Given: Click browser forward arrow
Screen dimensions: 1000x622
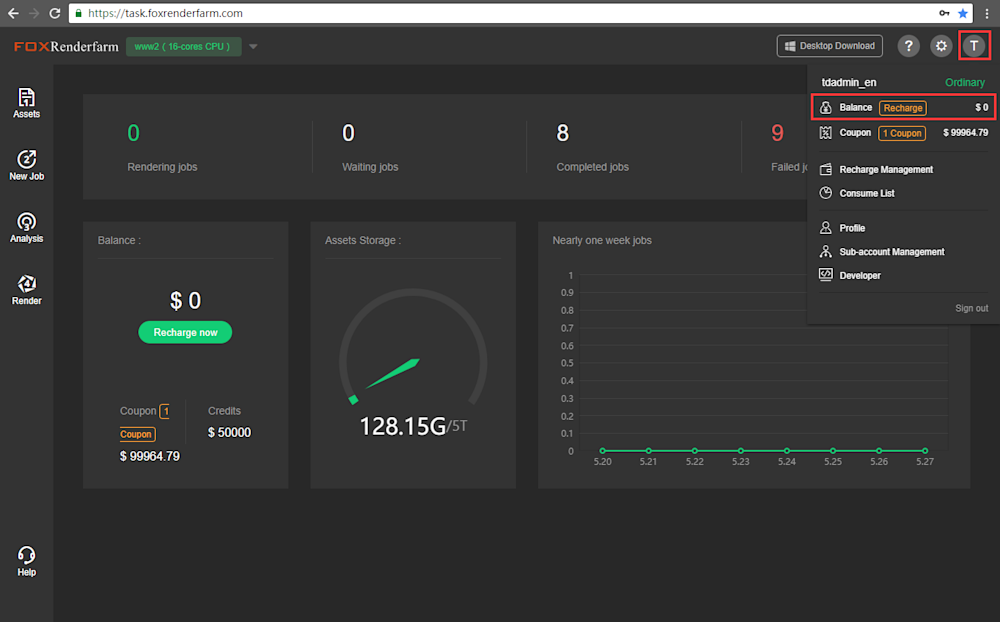Looking at the screenshot, I should (x=34, y=13).
